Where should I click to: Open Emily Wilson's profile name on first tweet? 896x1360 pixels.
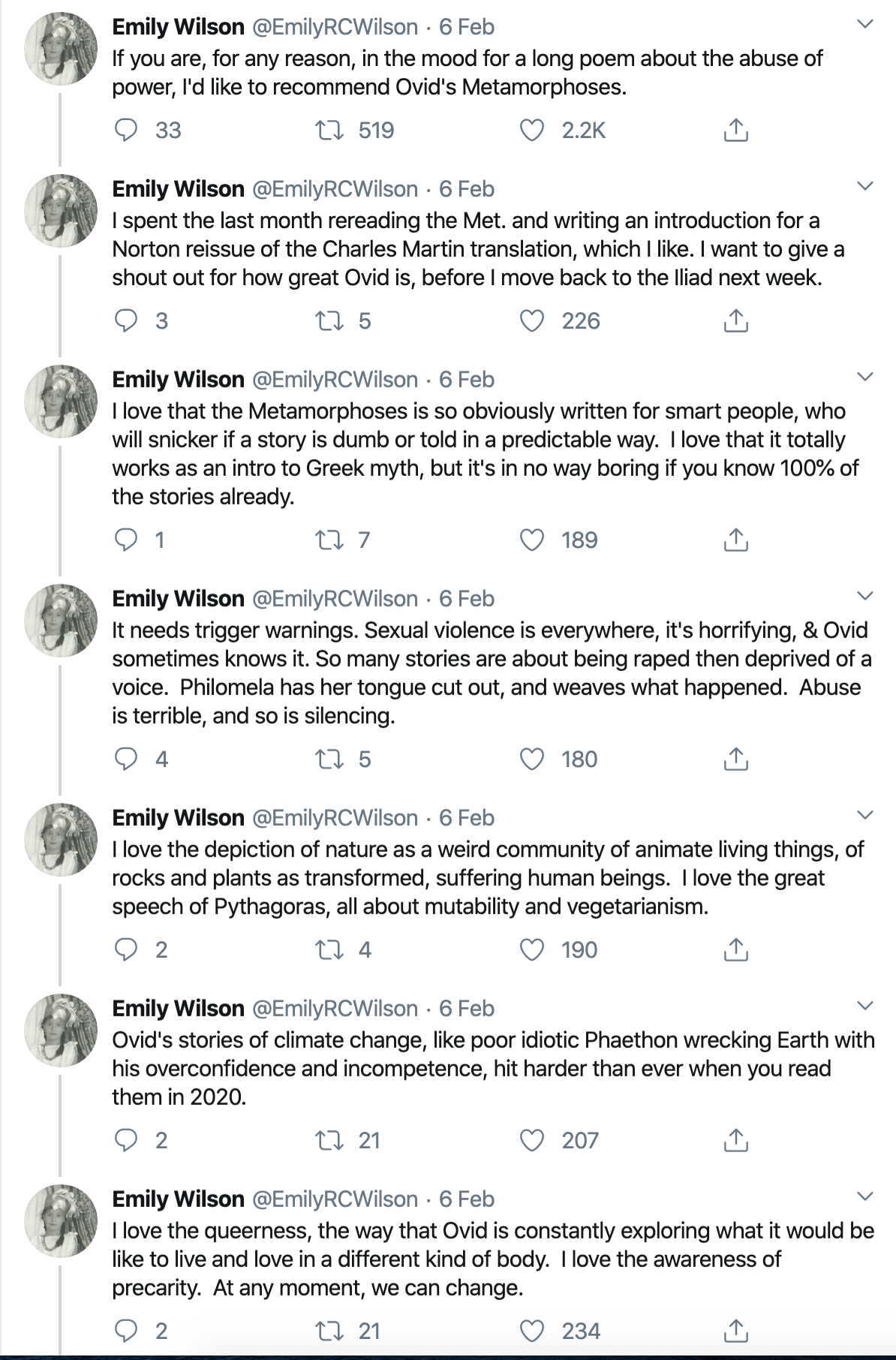[x=179, y=27]
